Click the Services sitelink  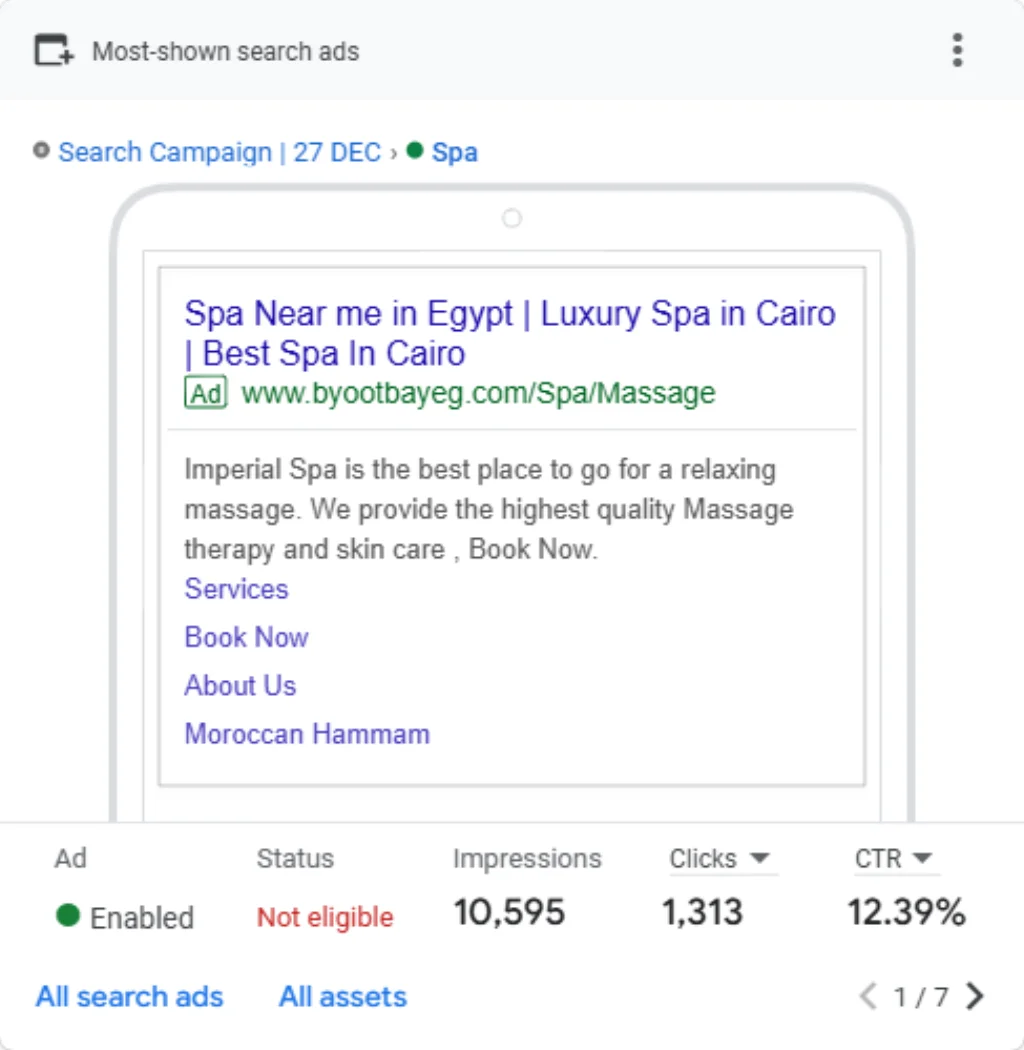pos(236,589)
